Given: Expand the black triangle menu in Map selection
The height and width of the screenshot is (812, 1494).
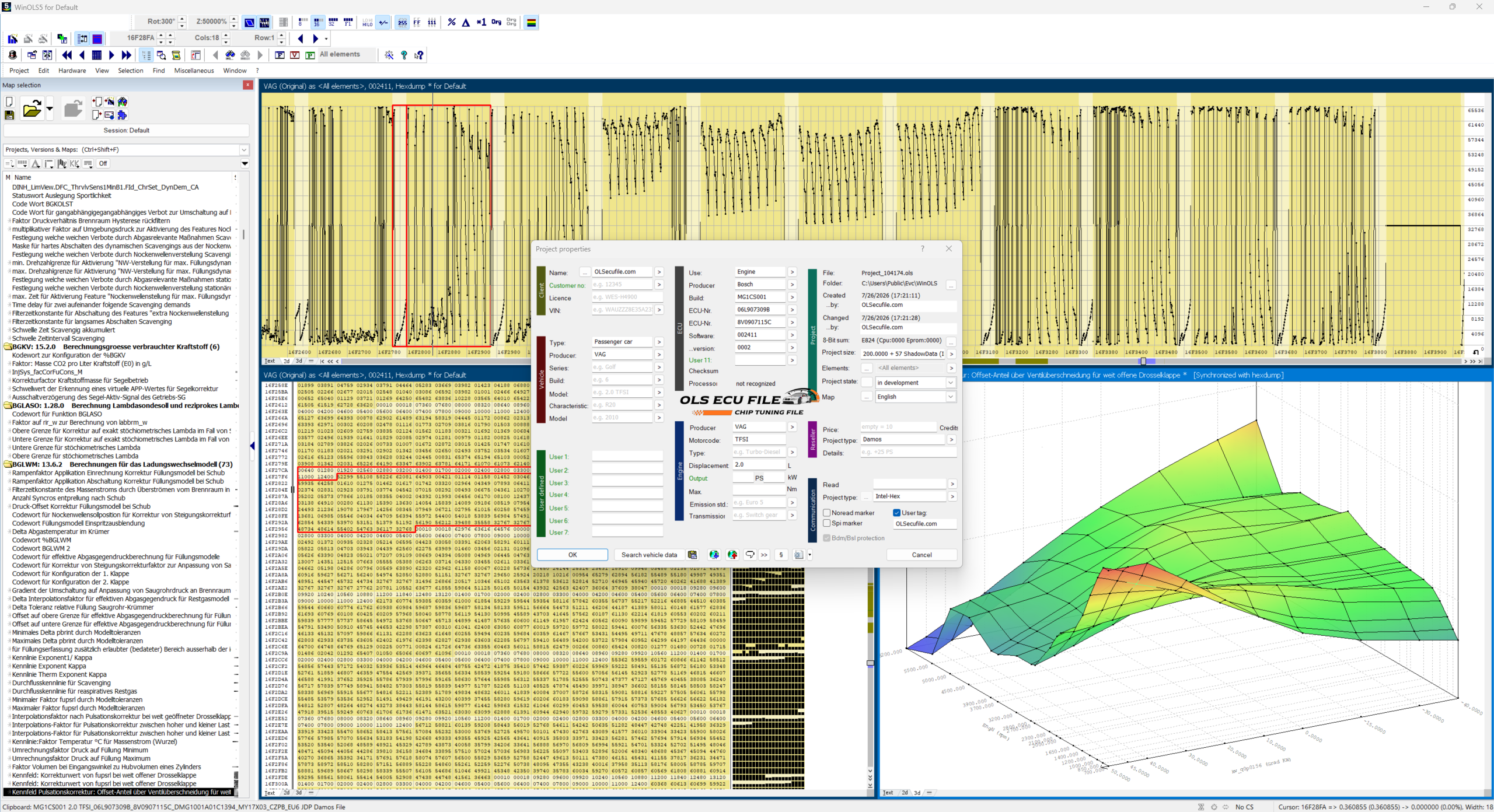Looking at the screenshot, I should point(245,164).
